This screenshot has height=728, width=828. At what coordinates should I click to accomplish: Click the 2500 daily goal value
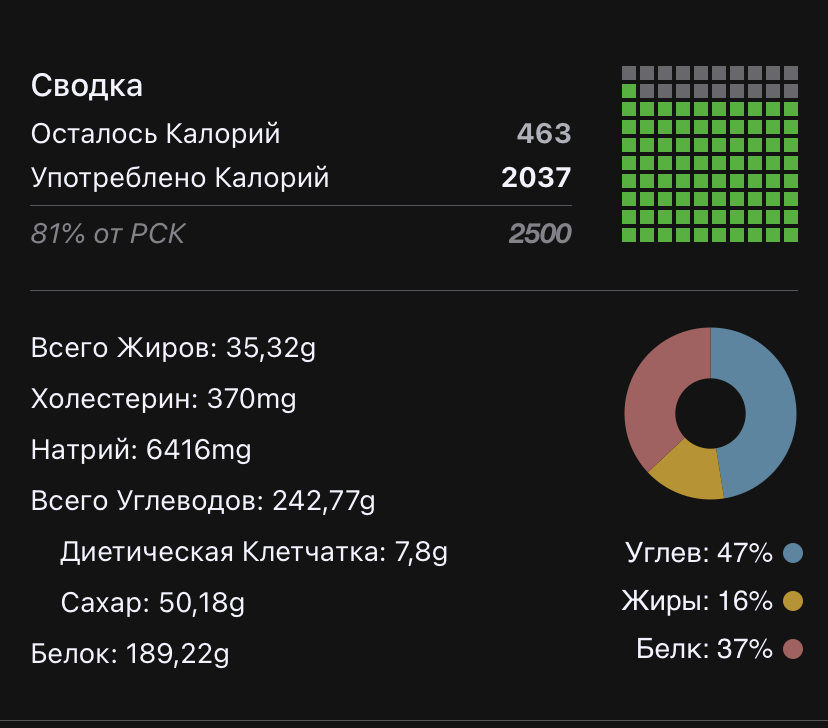tap(540, 234)
